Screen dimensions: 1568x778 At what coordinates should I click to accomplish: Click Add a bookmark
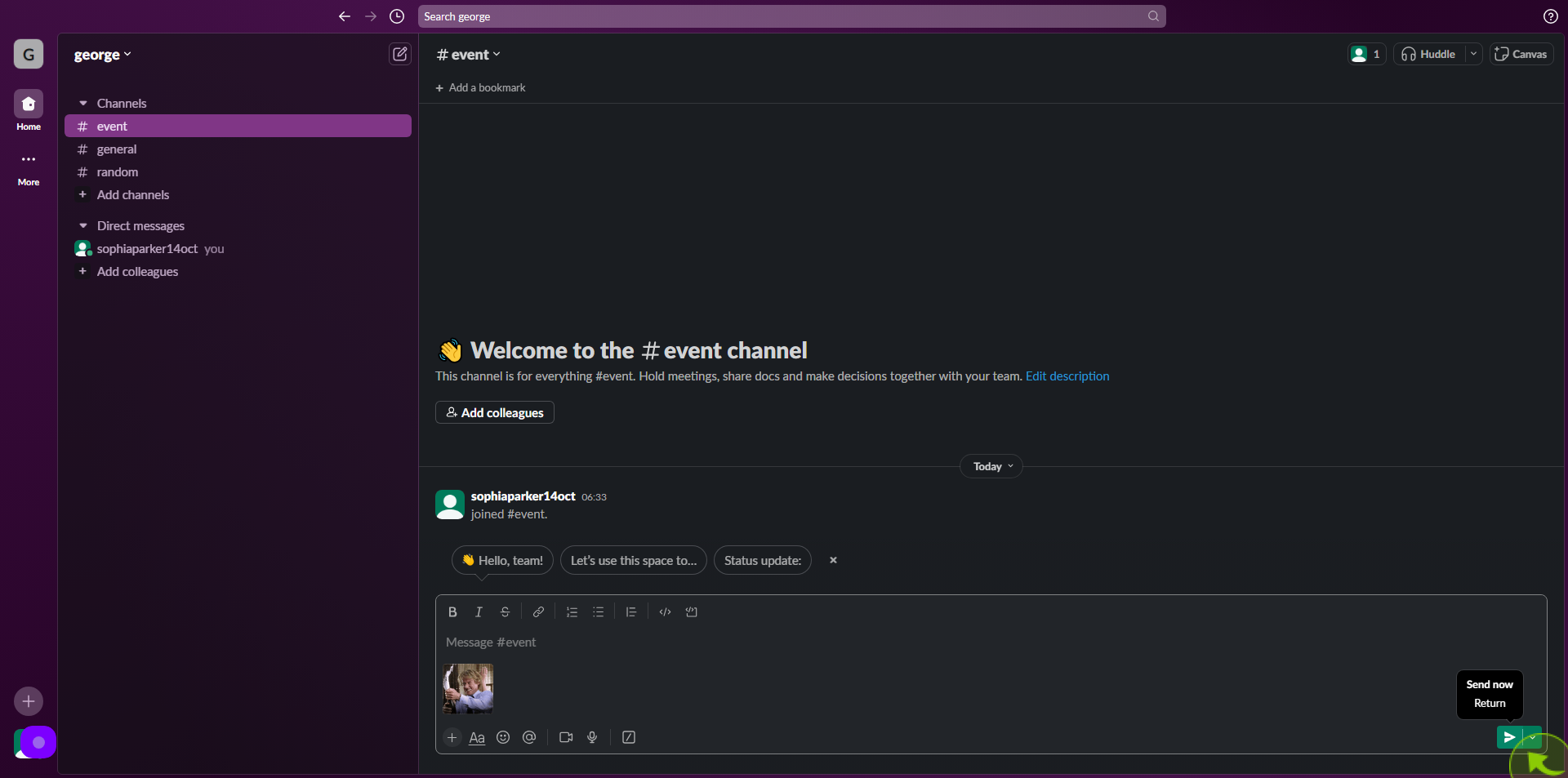point(480,87)
